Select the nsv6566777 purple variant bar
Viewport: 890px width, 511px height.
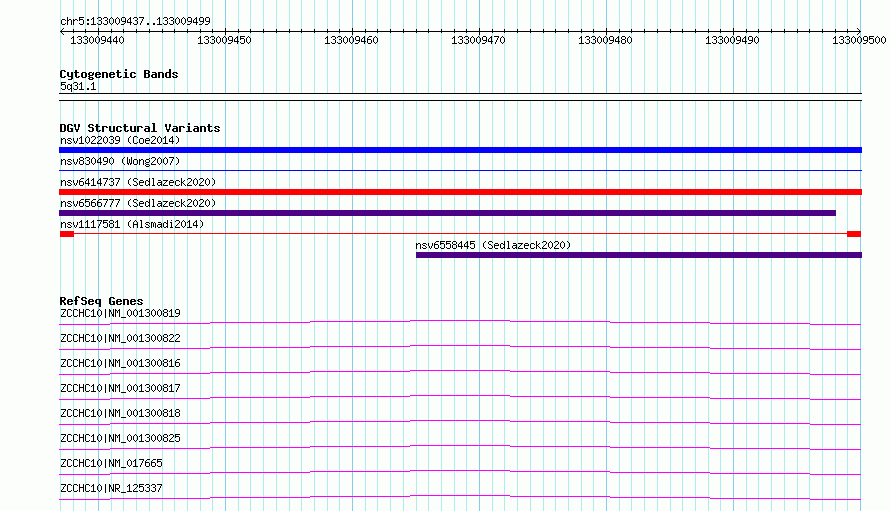[x=447, y=213]
